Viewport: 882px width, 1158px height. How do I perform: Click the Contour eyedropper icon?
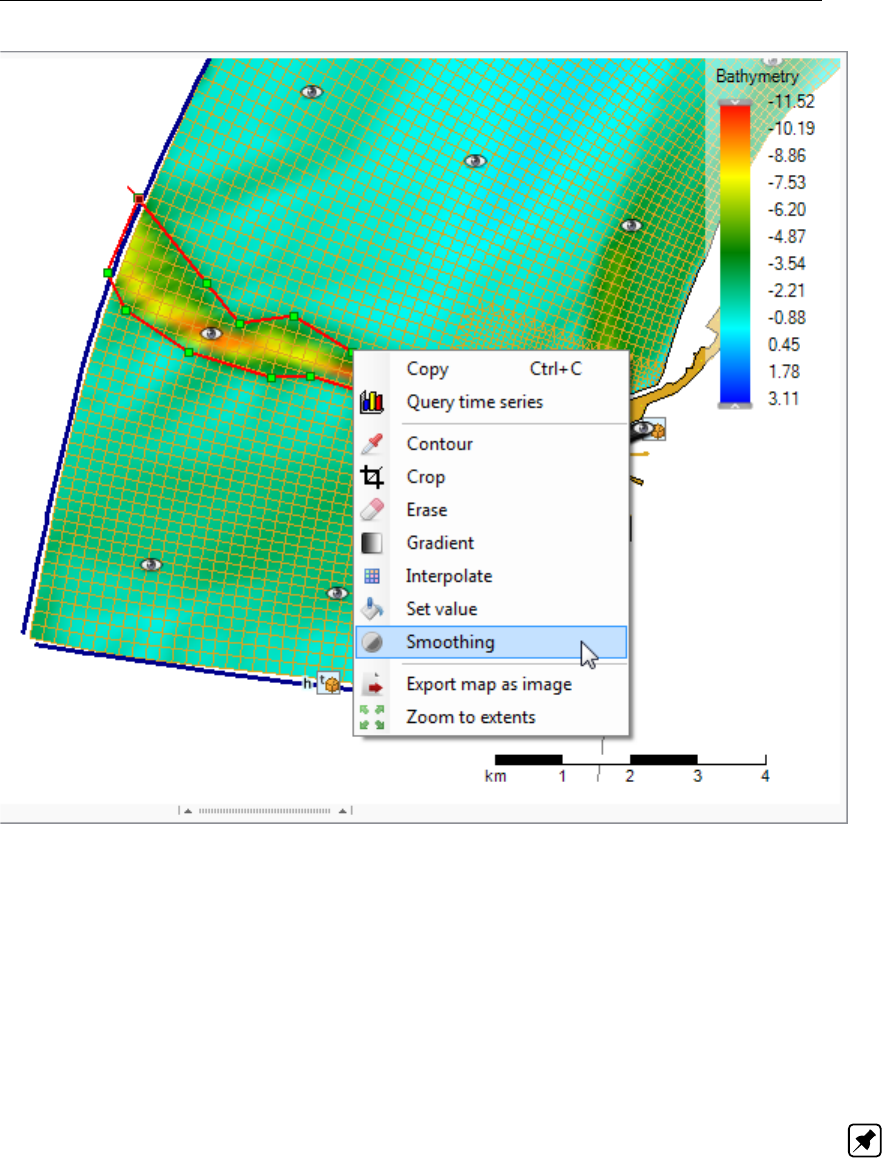pos(372,444)
